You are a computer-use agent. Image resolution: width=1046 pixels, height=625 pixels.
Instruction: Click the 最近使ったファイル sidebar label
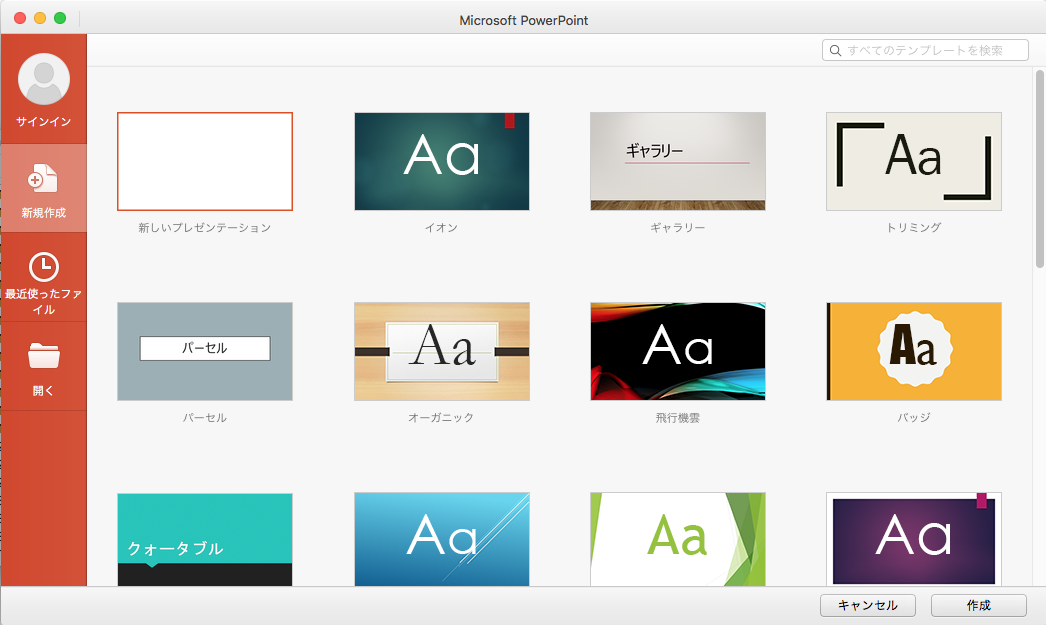tap(44, 301)
